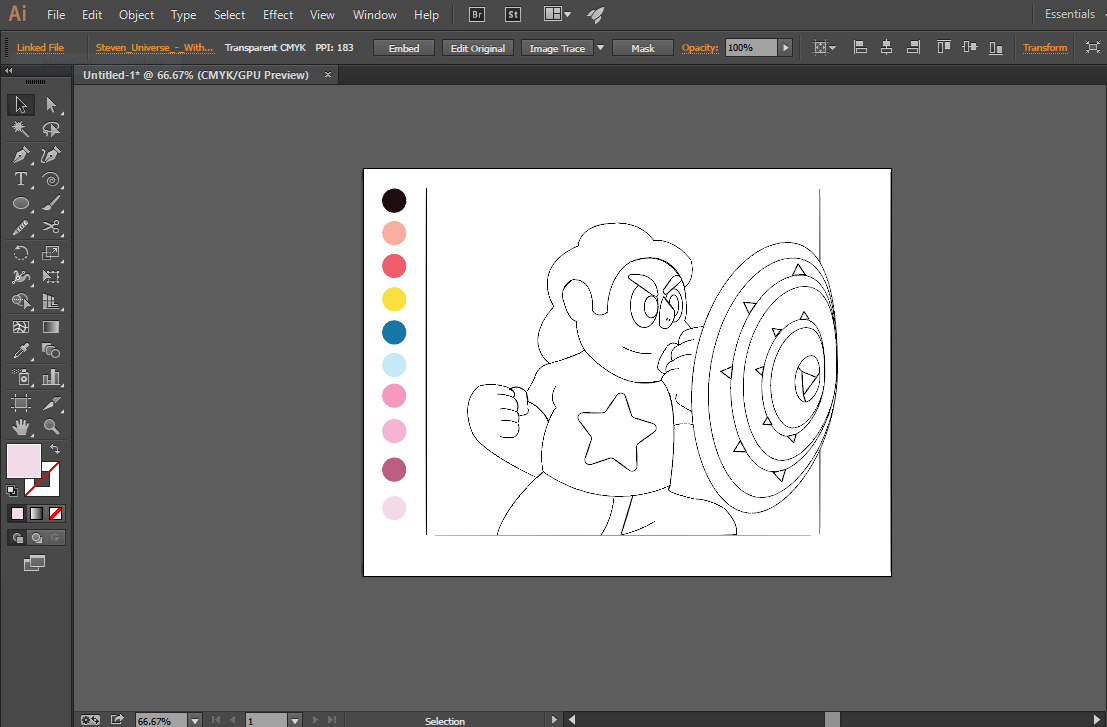This screenshot has height=727, width=1107.
Task: Change Screen Mode at toolbar bottom
Action: (34, 563)
